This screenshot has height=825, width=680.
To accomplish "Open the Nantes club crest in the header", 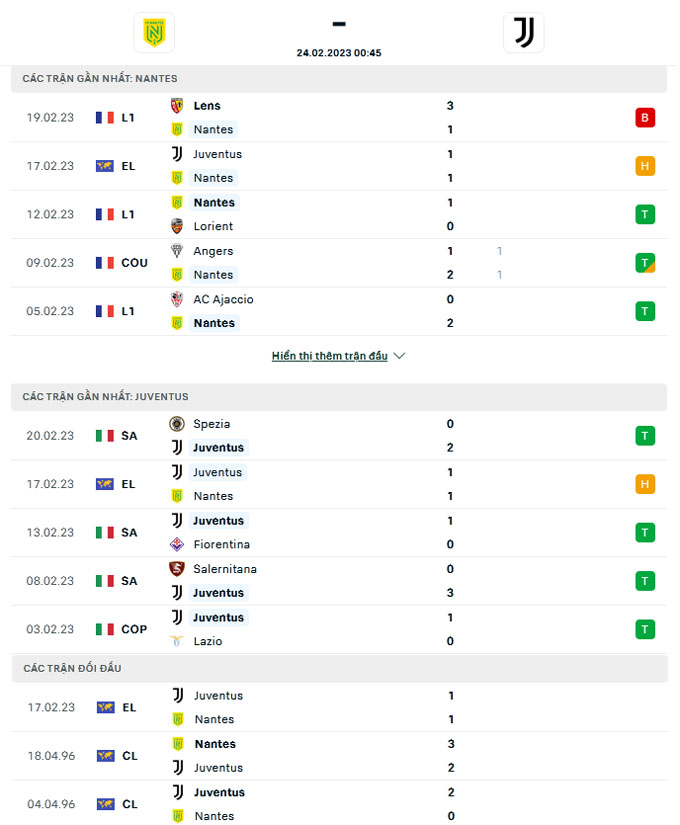I will 154,33.
